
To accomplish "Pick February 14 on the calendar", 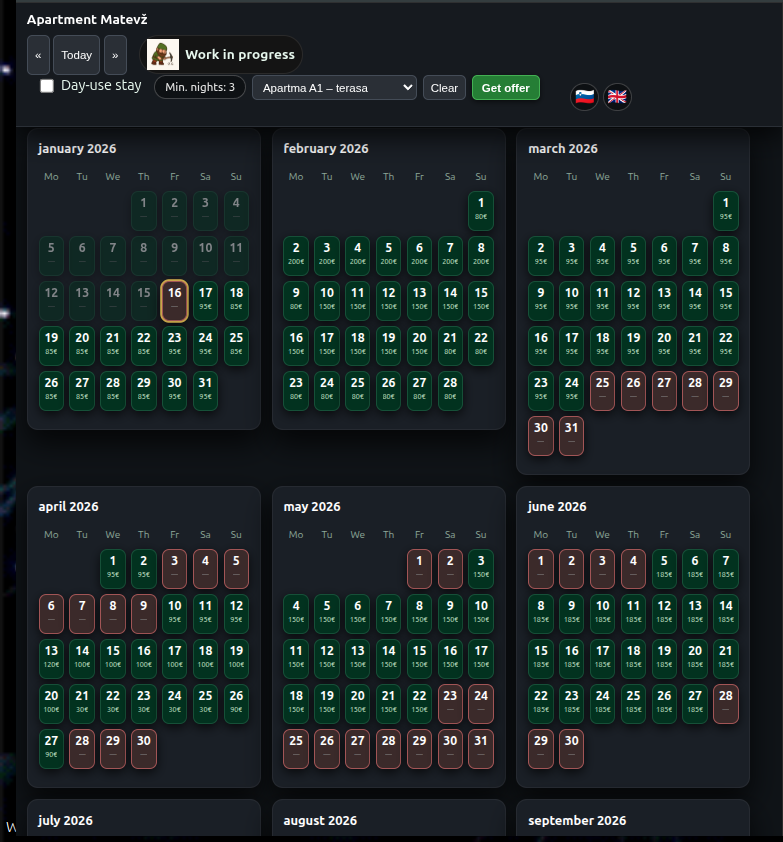I will tap(450, 300).
